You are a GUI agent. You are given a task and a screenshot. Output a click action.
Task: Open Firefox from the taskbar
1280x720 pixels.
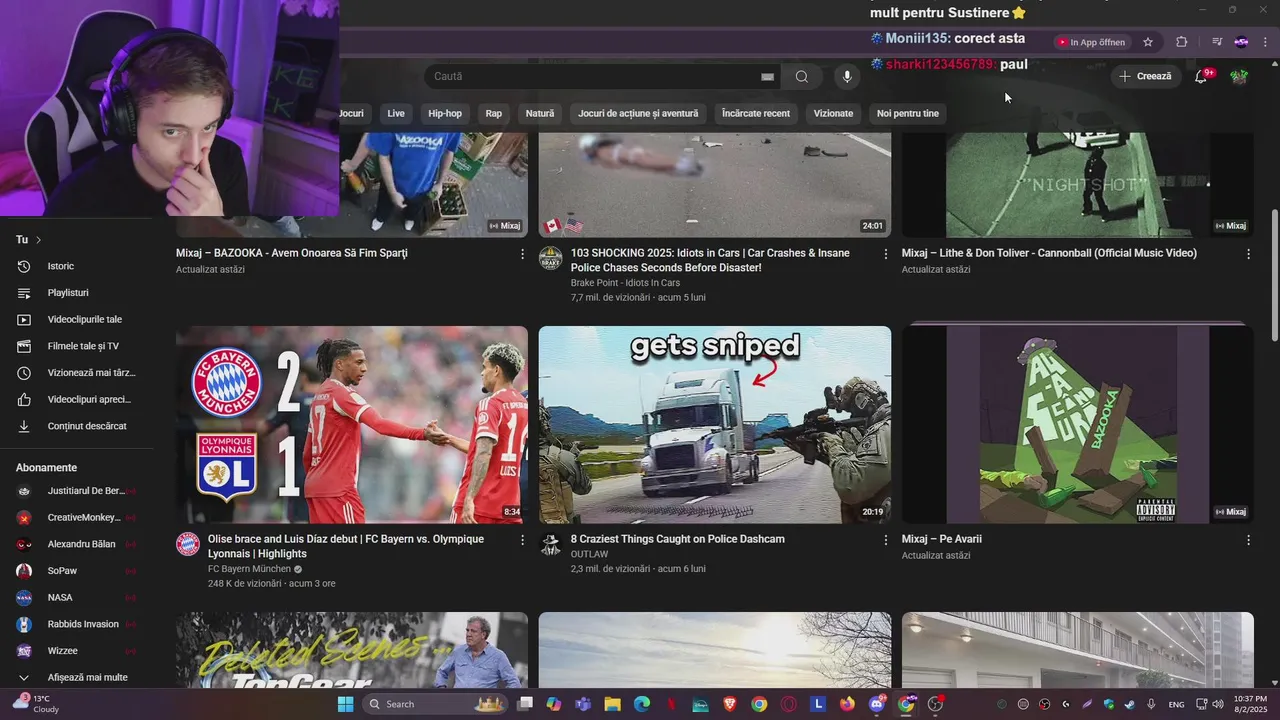(847, 704)
